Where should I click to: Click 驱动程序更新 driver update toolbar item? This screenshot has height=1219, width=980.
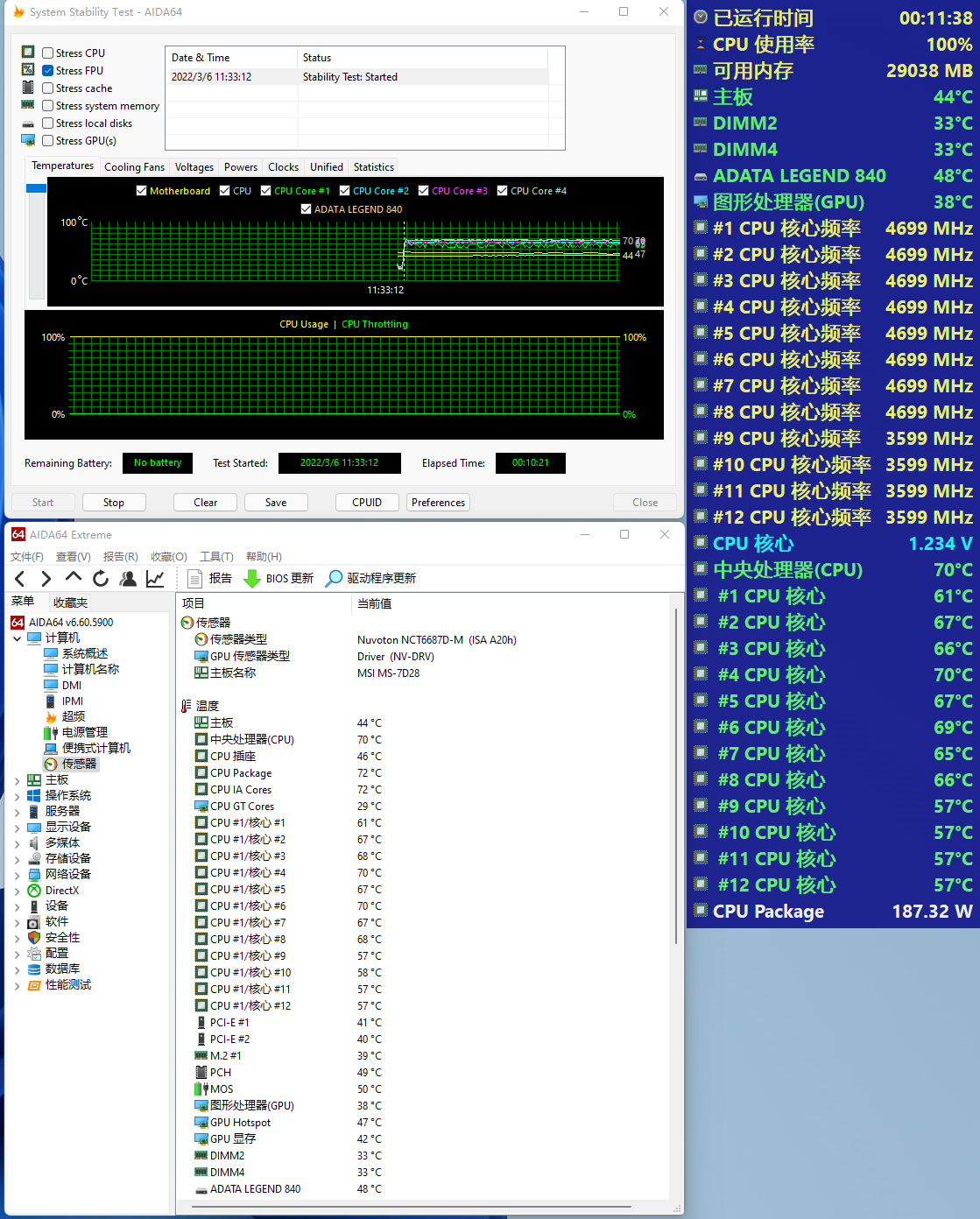(370, 579)
